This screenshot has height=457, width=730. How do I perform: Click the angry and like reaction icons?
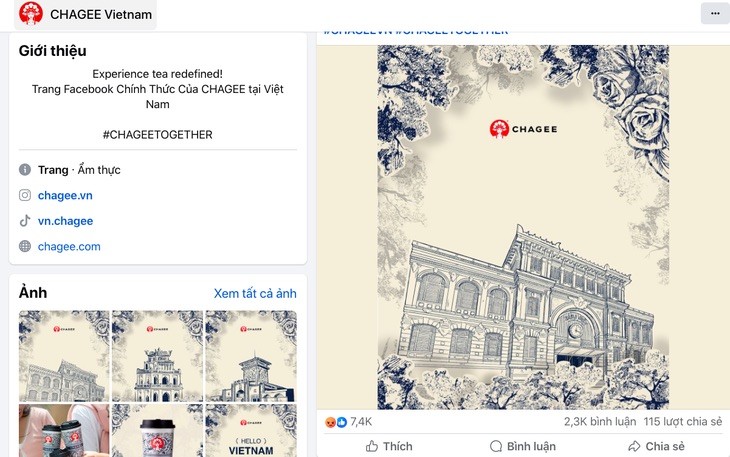tap(336, 422)
